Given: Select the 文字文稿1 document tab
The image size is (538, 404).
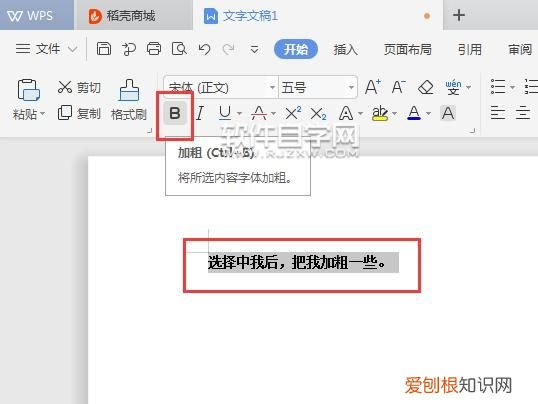Looking at the screenshot, I should pos(318,15).
